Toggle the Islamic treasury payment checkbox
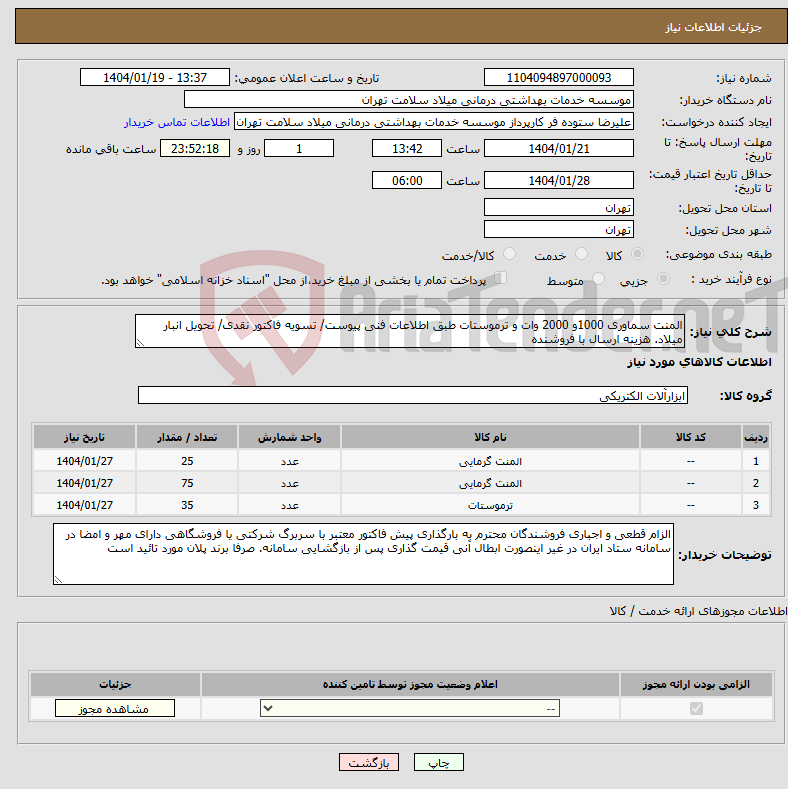 coord(500,278)
